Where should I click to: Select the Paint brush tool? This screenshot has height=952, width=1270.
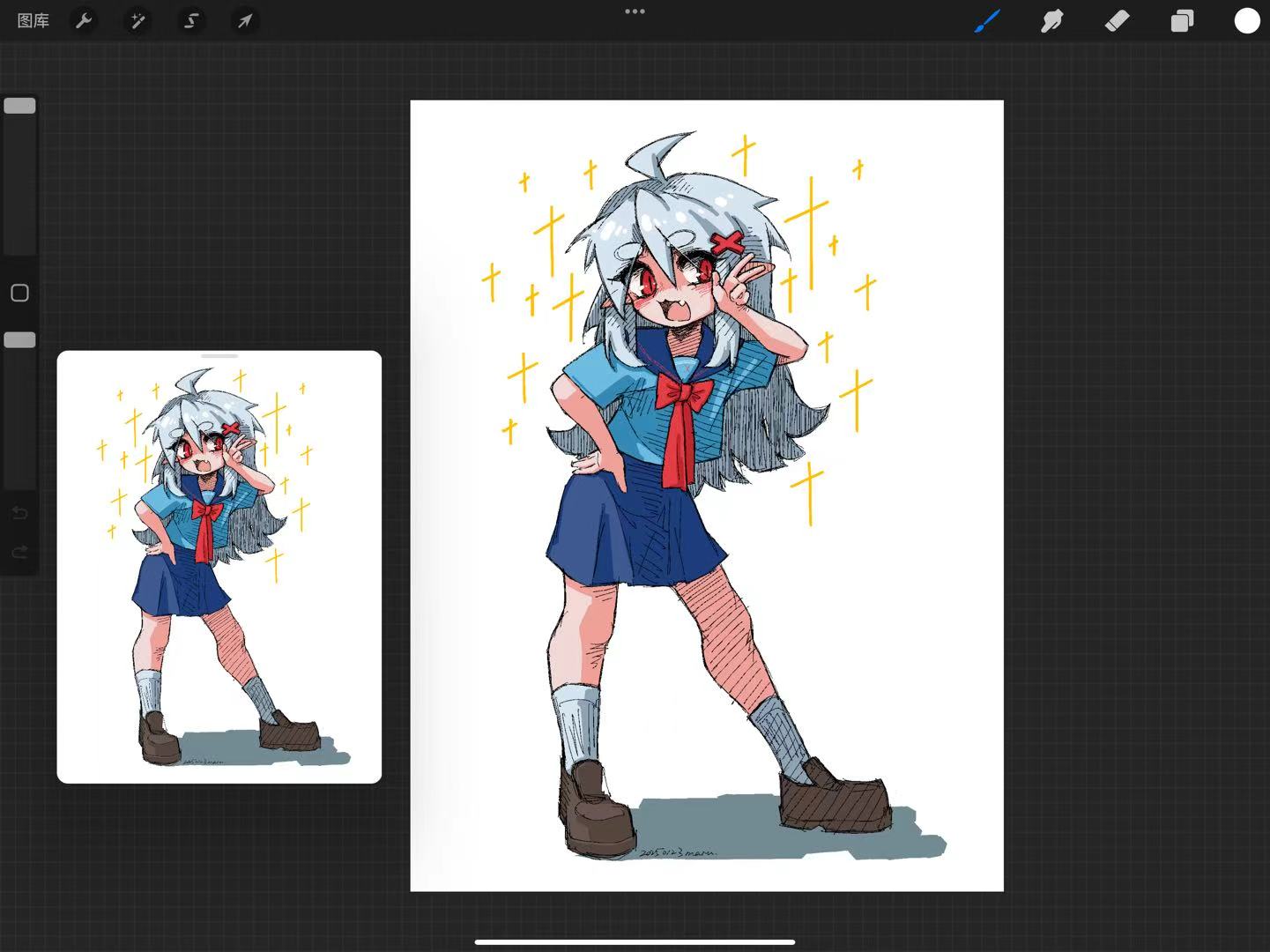(x=987, y=20)
